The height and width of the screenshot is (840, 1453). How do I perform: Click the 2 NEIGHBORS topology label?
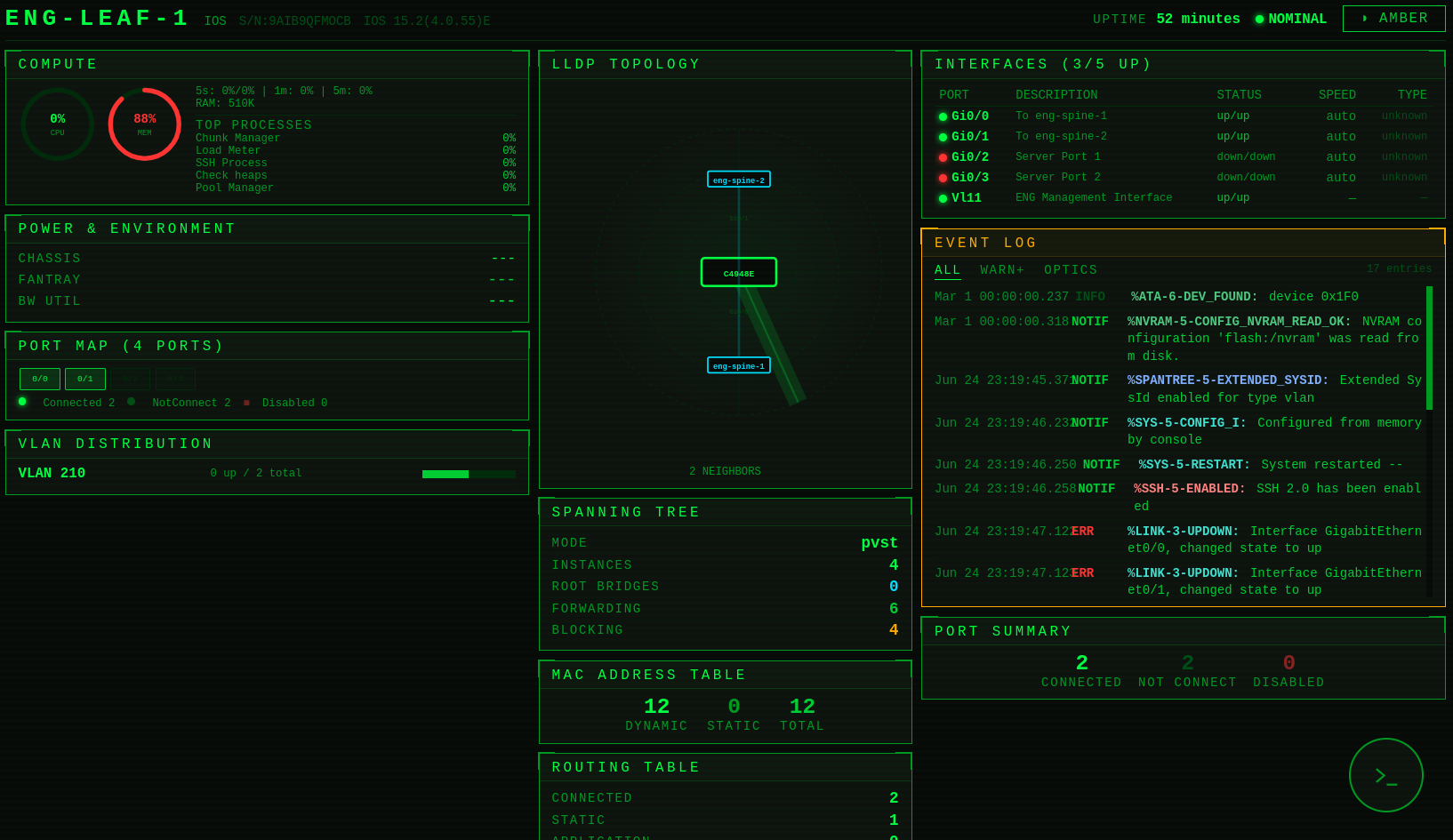[x=725, y=472]
